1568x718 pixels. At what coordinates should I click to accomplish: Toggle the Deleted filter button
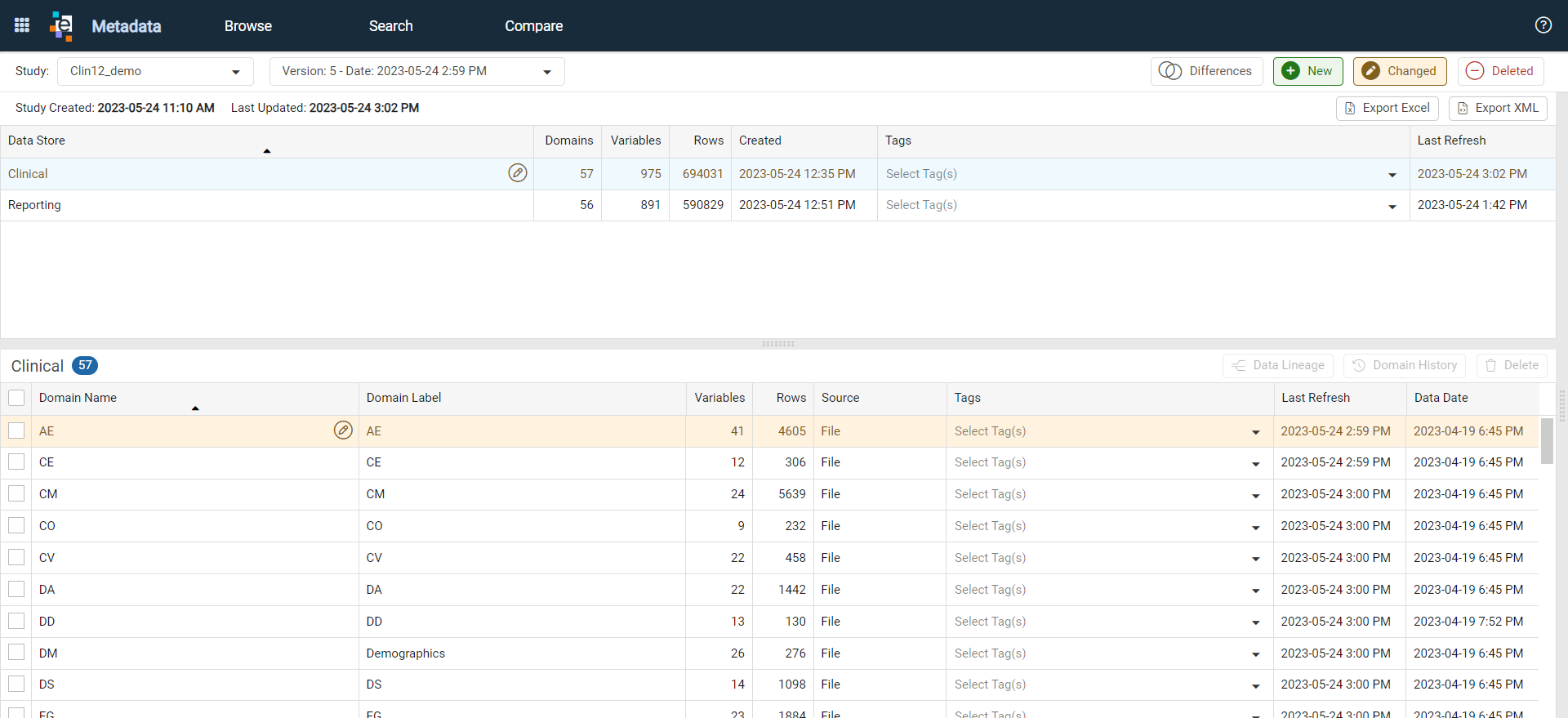[x=1501, y=71]
